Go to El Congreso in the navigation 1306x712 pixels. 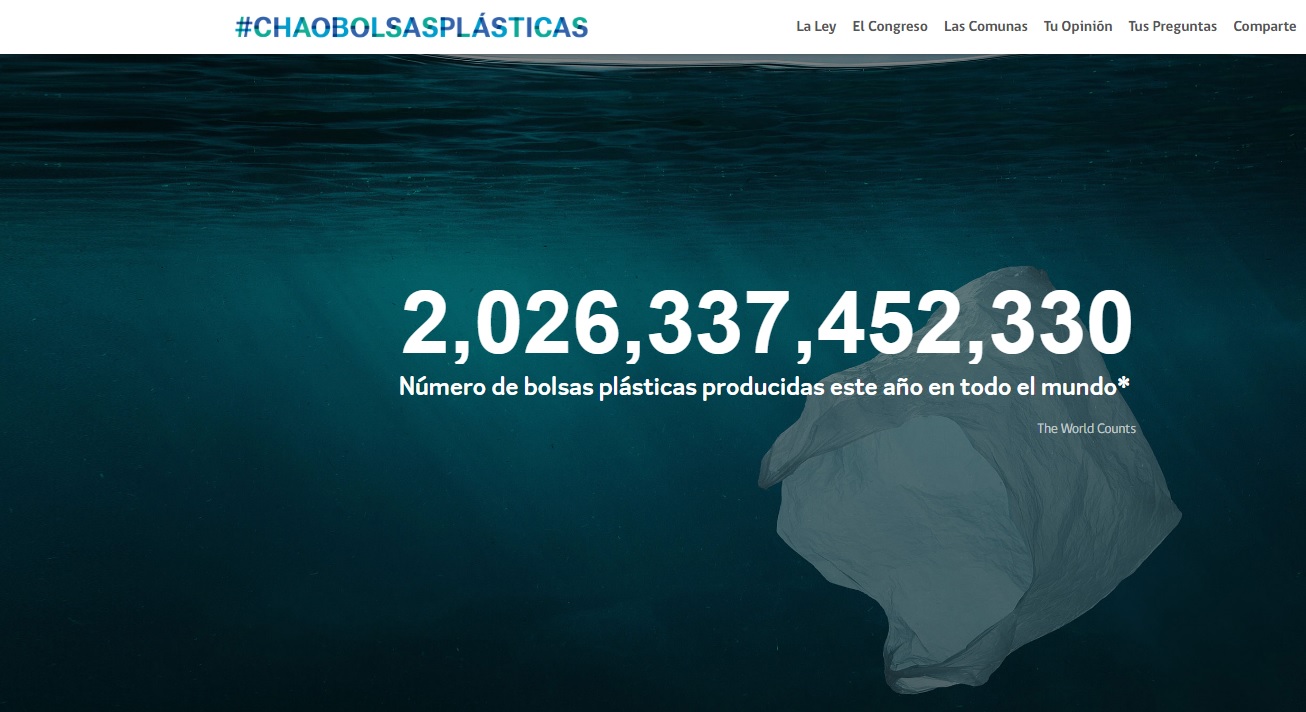point(890,27)
